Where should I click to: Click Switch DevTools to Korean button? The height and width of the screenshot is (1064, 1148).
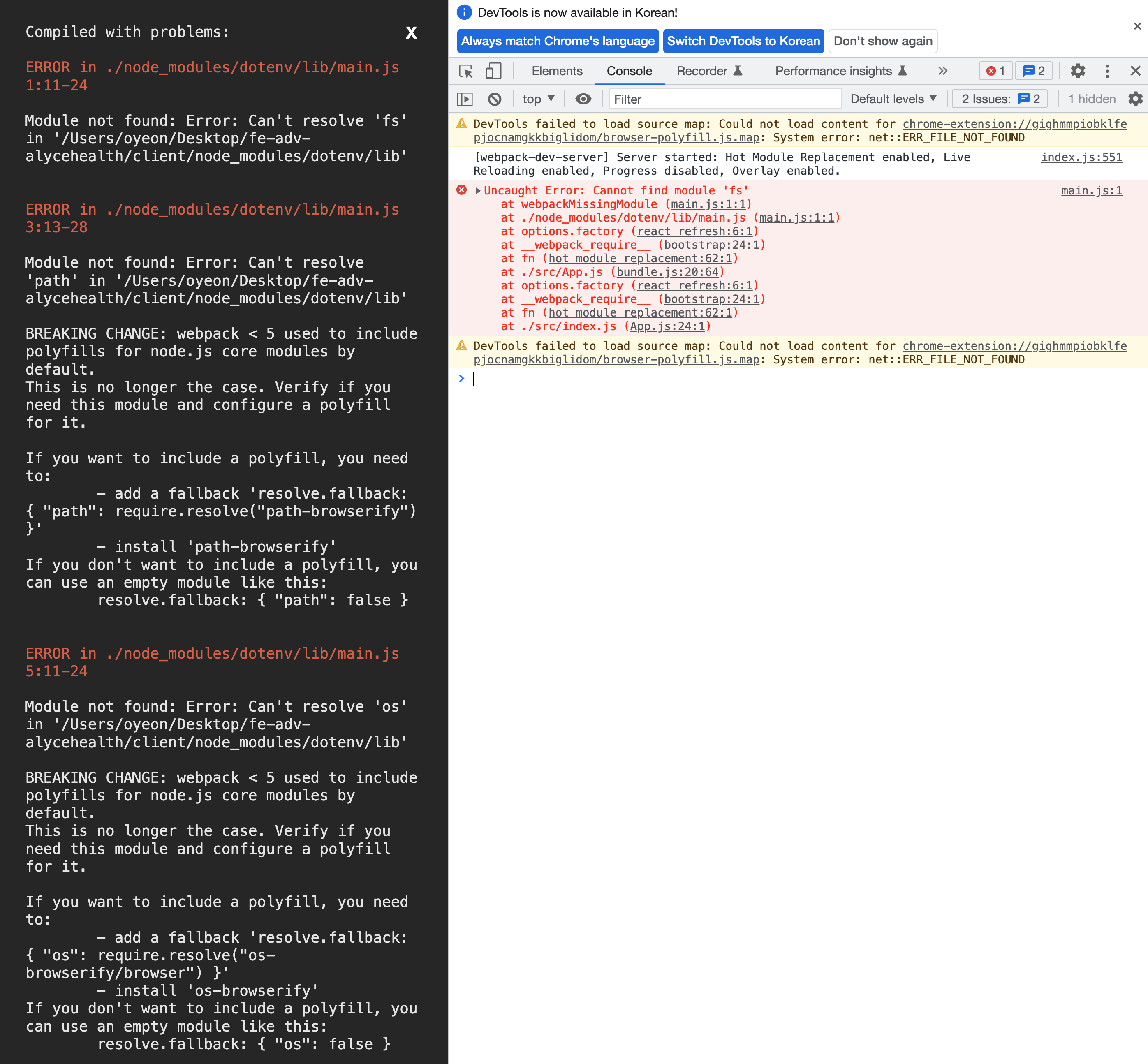click(743, 41)
